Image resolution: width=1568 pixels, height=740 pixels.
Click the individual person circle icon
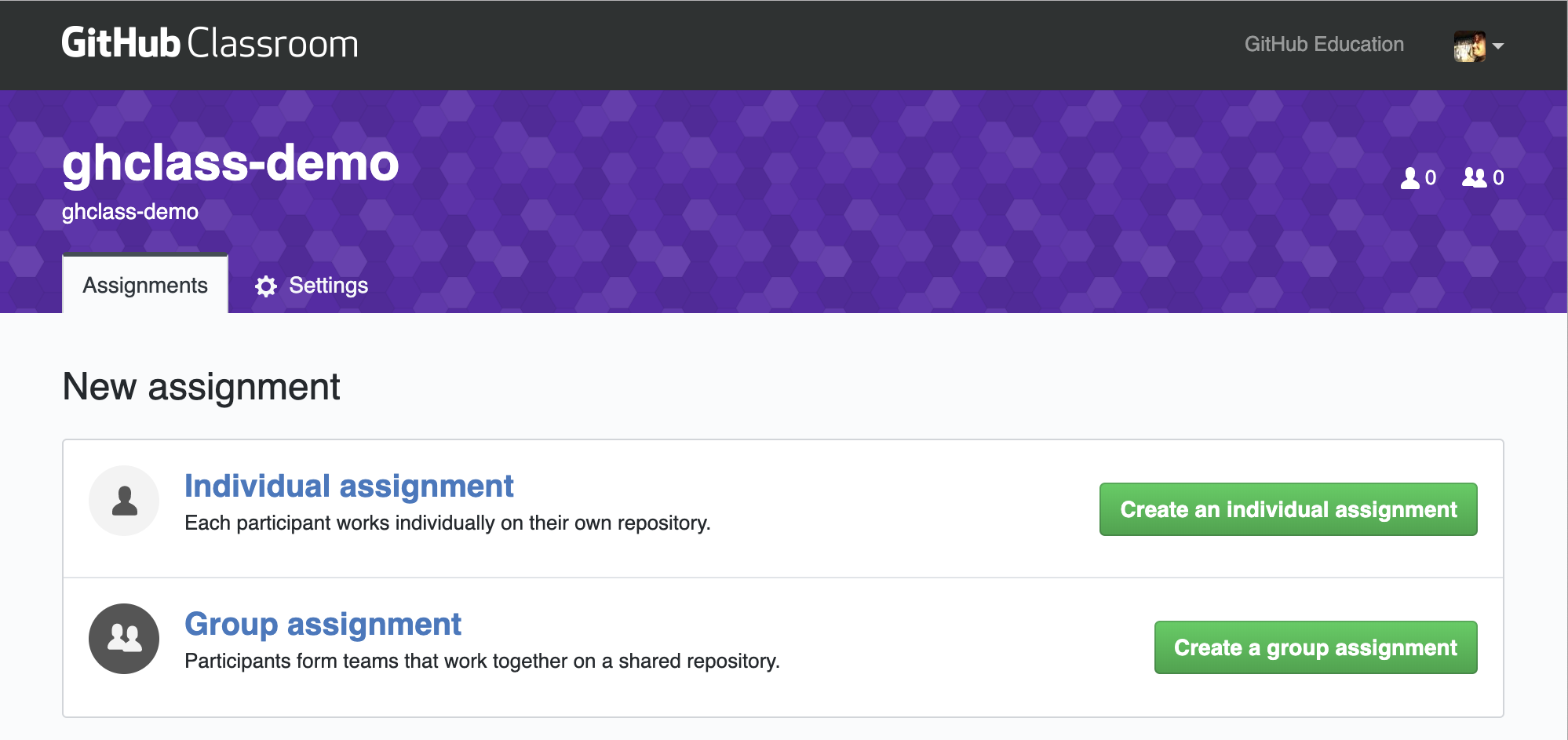[x=124, y=501]
